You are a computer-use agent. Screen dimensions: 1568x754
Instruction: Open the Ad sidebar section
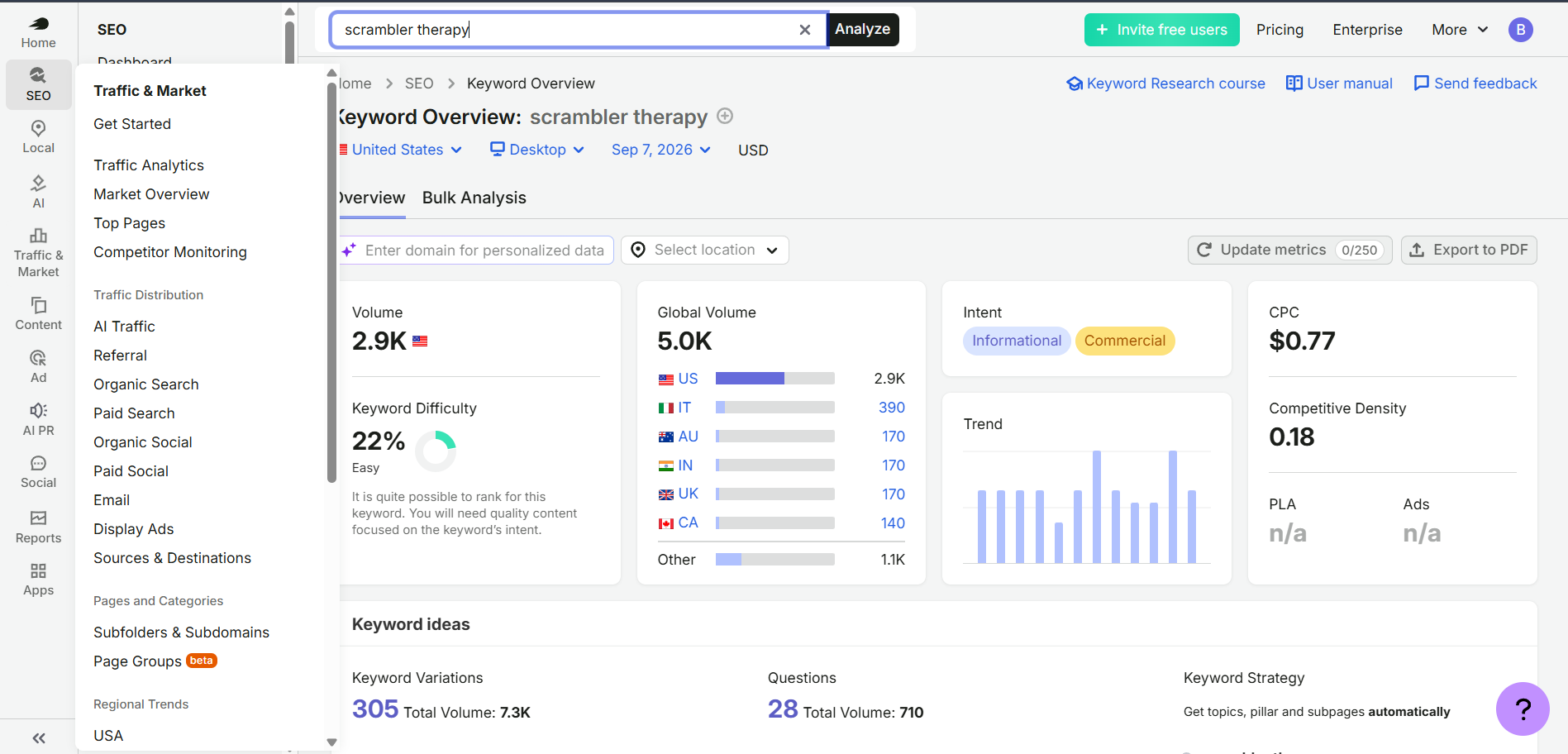38,367
